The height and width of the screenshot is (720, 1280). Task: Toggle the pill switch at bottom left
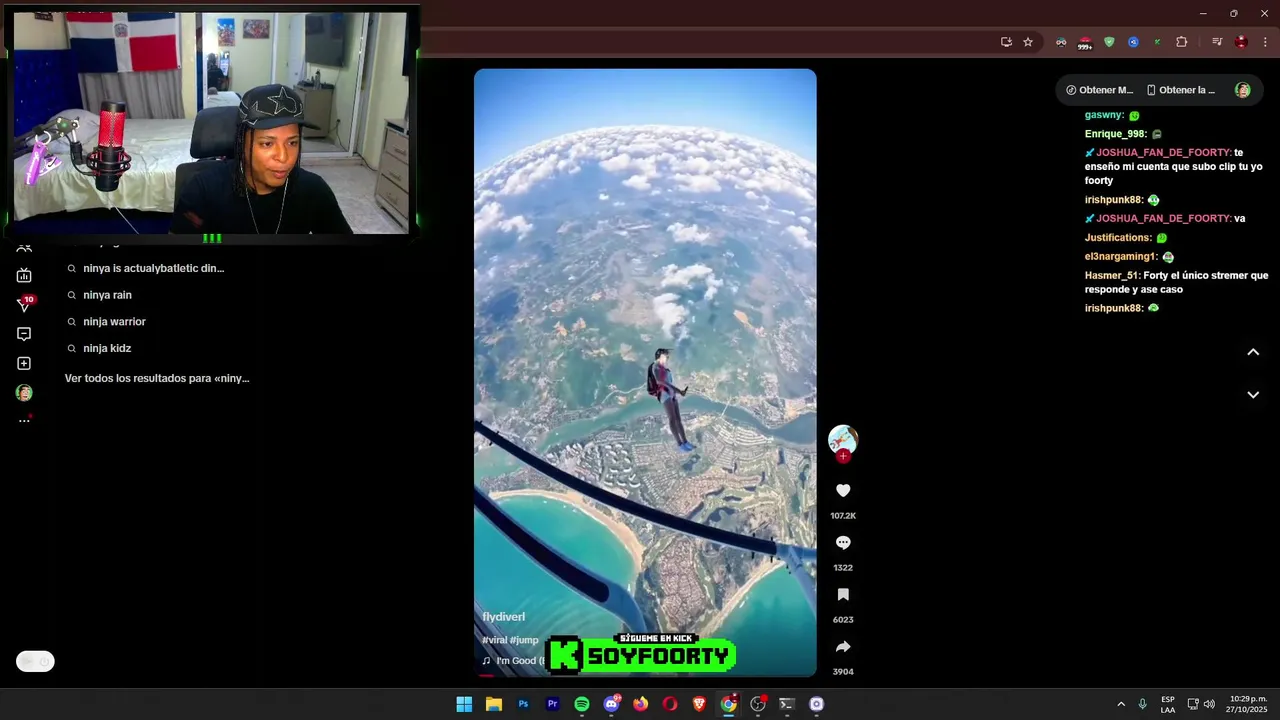[x=35, y=661]
